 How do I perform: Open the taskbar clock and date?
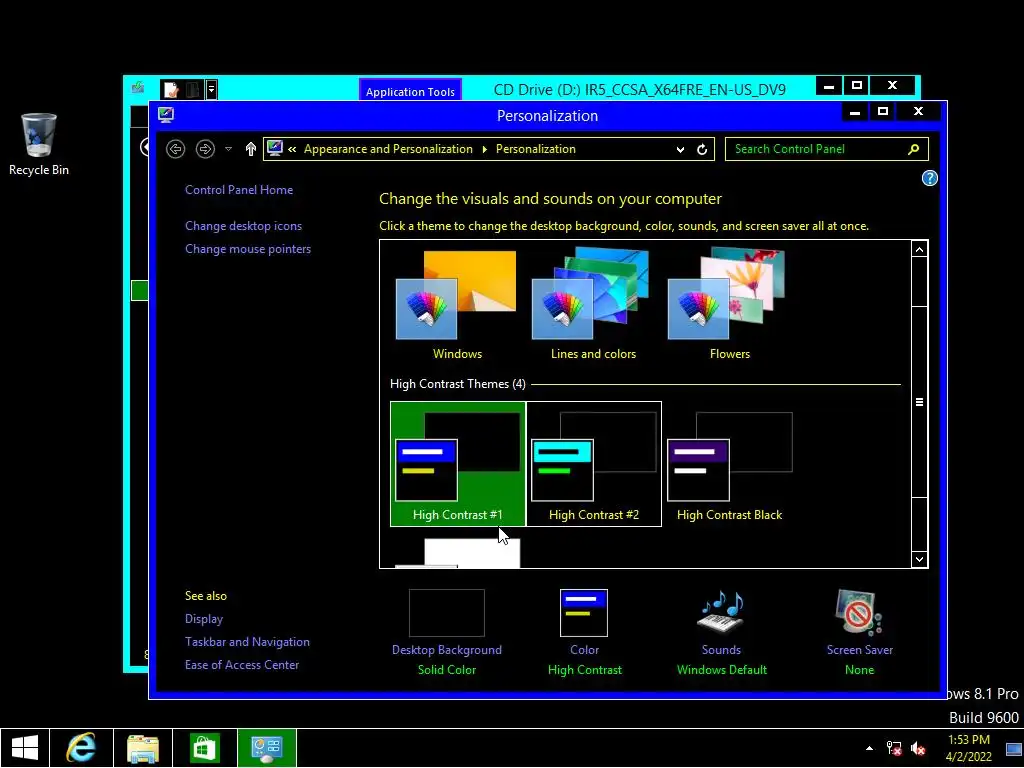(968, 748)
